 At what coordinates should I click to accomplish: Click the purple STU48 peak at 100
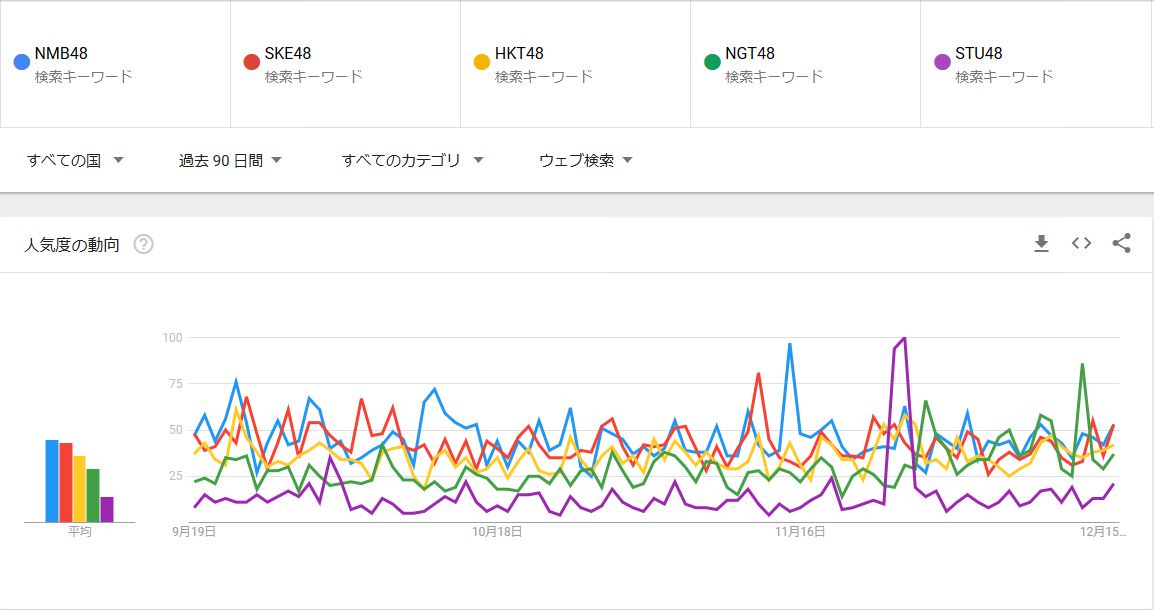pos(904,338)
